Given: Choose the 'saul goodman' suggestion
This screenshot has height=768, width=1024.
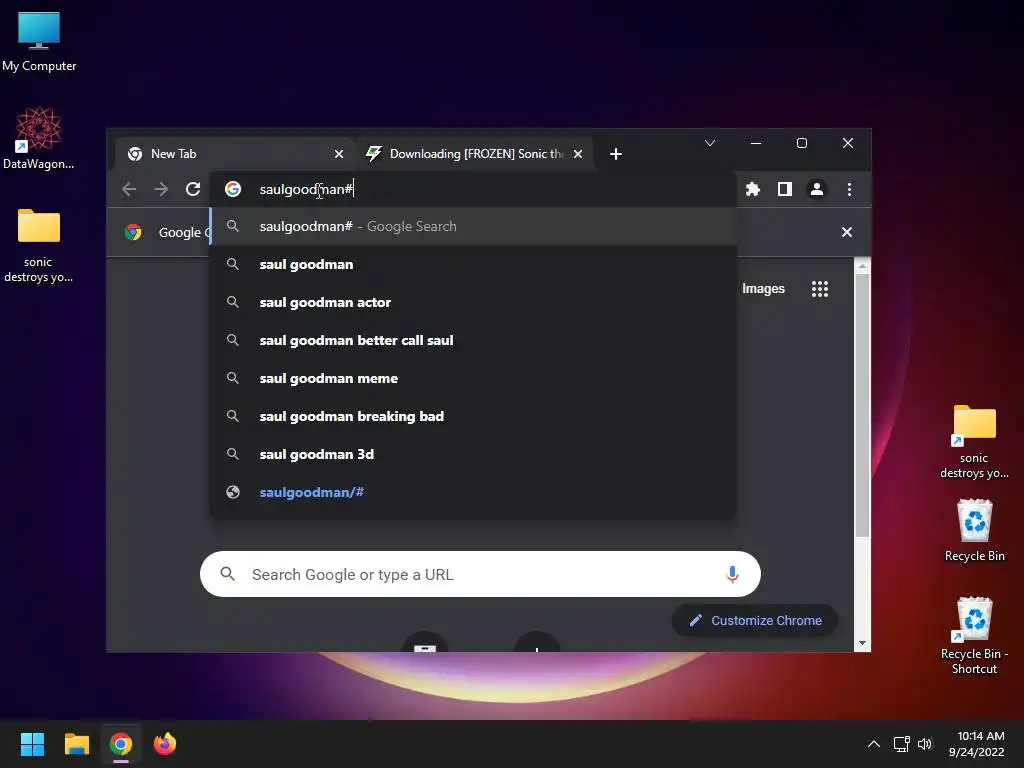Looking at the screenshot, I should pos(473,264).
